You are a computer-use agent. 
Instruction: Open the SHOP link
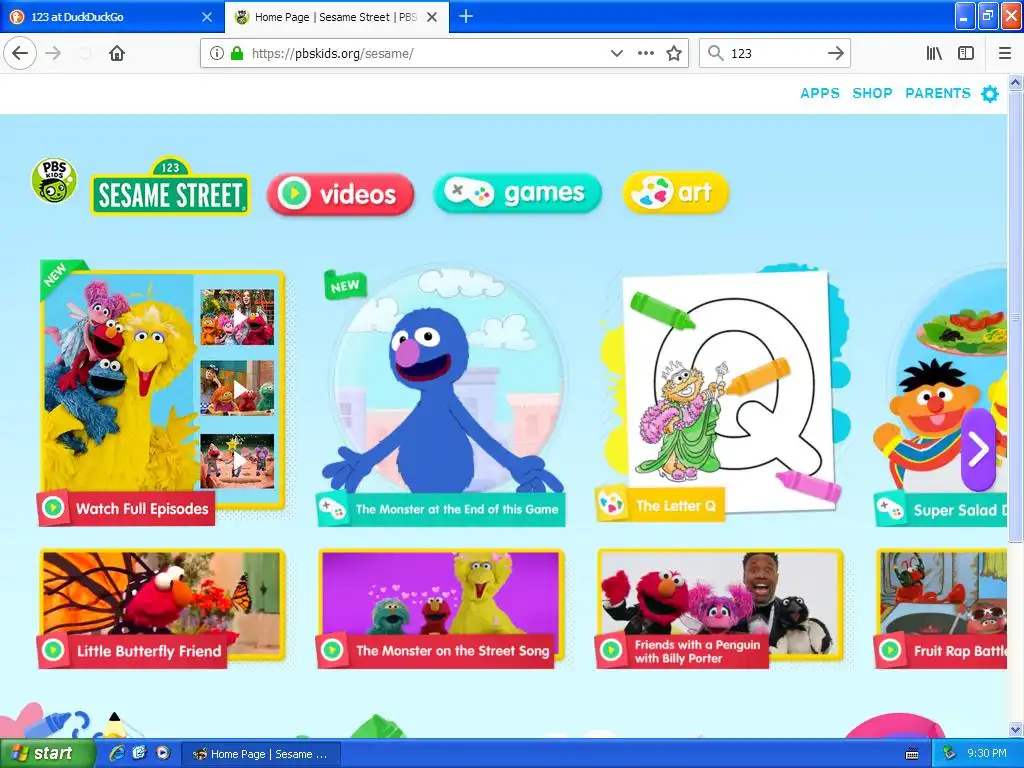pos(872,93)
